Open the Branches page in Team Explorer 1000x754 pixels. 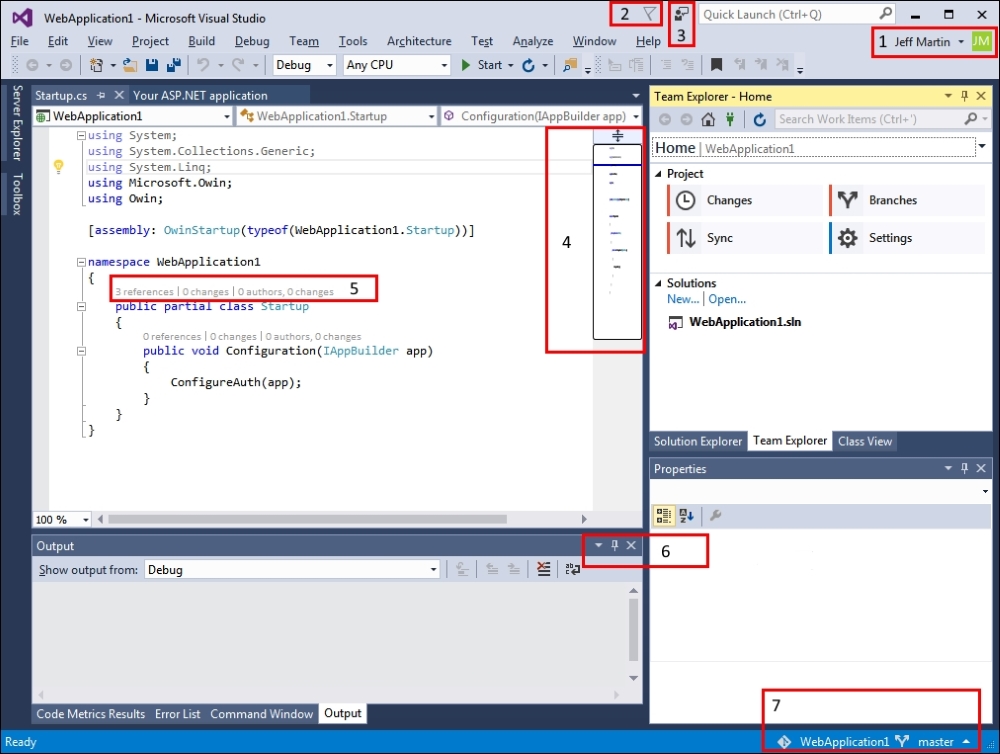[892, 200]
